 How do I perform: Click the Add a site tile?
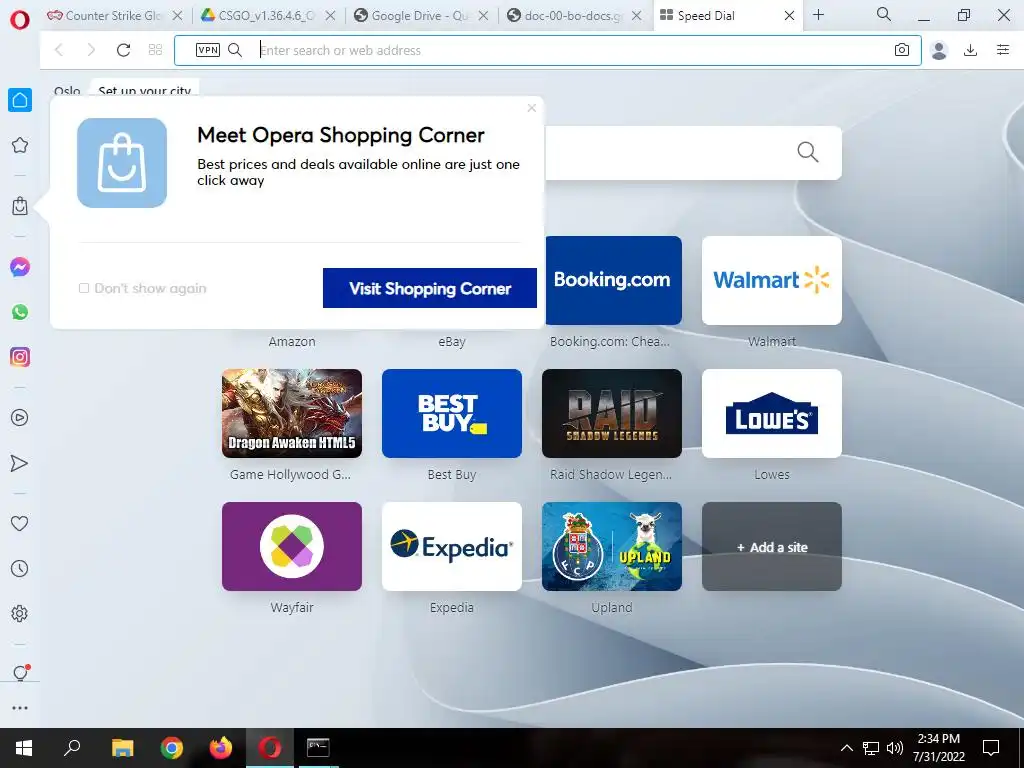coord(772,547)
